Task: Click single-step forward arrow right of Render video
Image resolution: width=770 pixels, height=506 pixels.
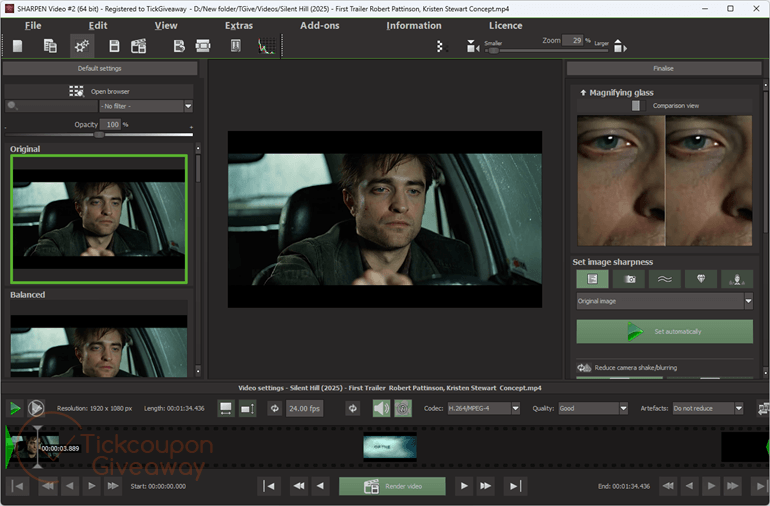Action: click(464, 486)
